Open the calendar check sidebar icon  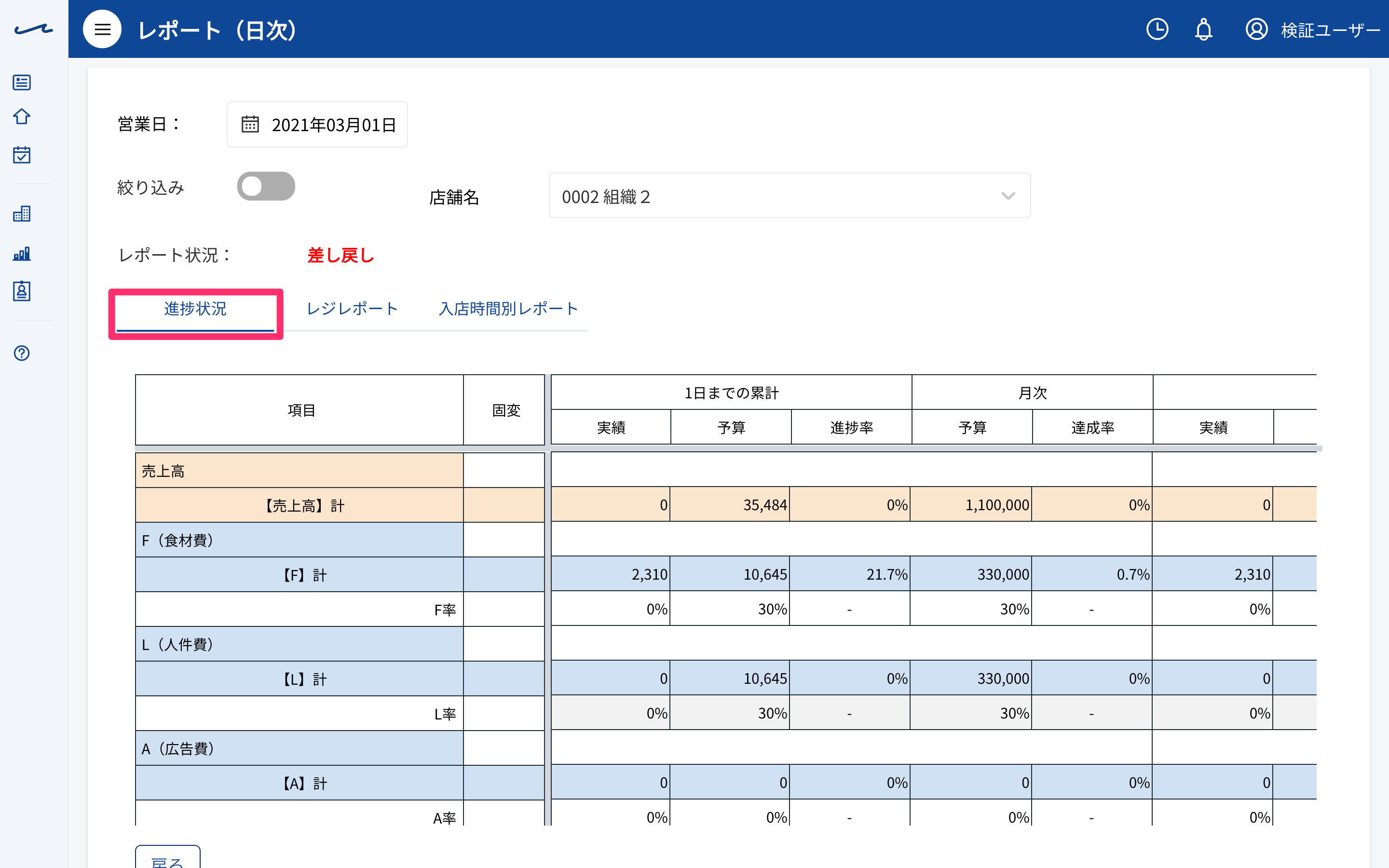(x=22, y=154)
